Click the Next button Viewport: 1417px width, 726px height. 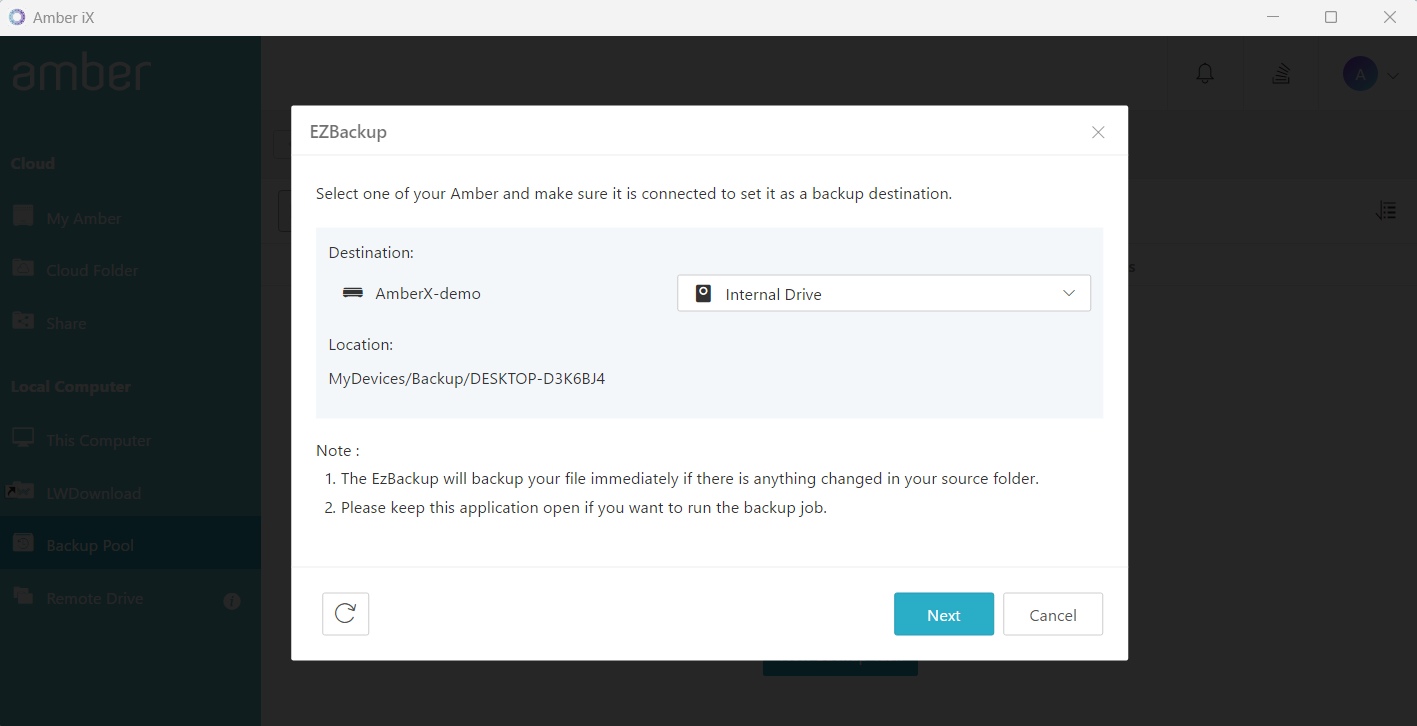943,614
